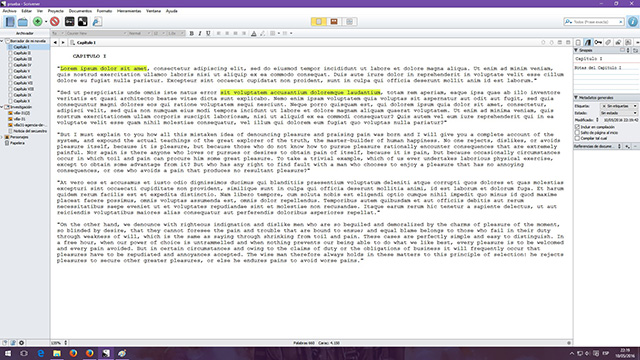Open the Etiqueta dropdown
This screenshot has height=360, width=640.
(x=618, y=106)
